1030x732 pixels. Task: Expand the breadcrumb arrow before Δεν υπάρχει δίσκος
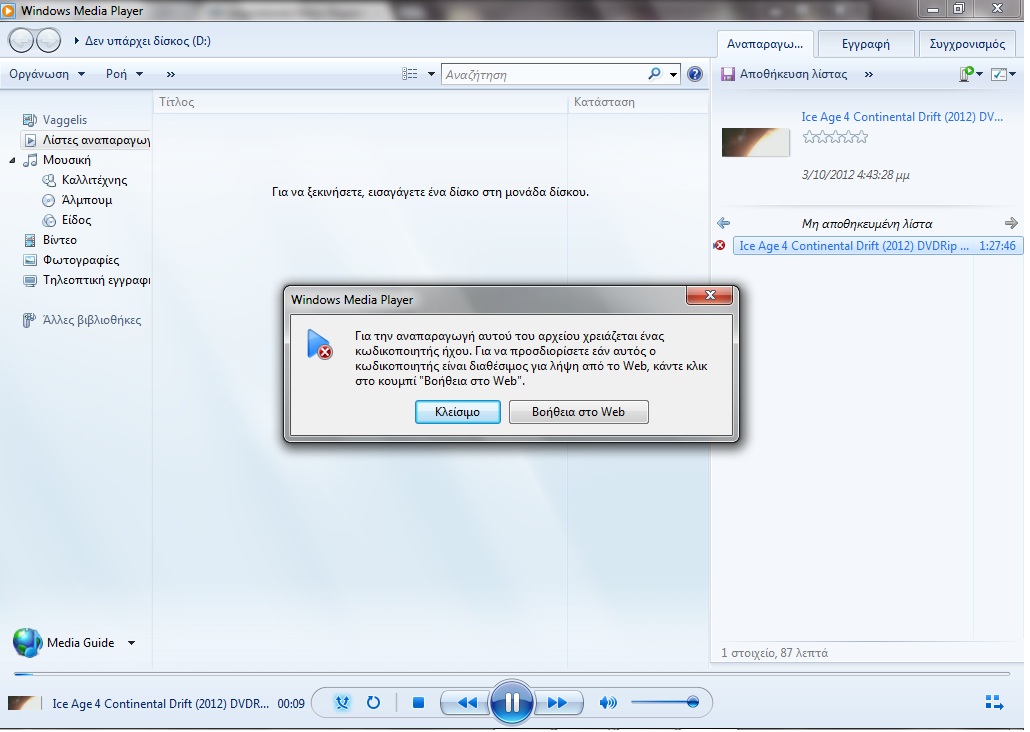[76, 41]
